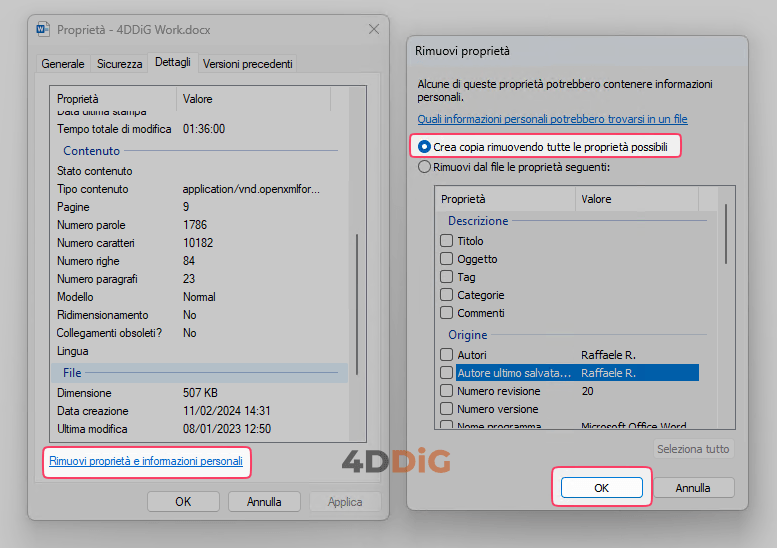Click the value 20 of Numero revisione
The height and width of the screenshot is (548, 777).
point(588,391)
